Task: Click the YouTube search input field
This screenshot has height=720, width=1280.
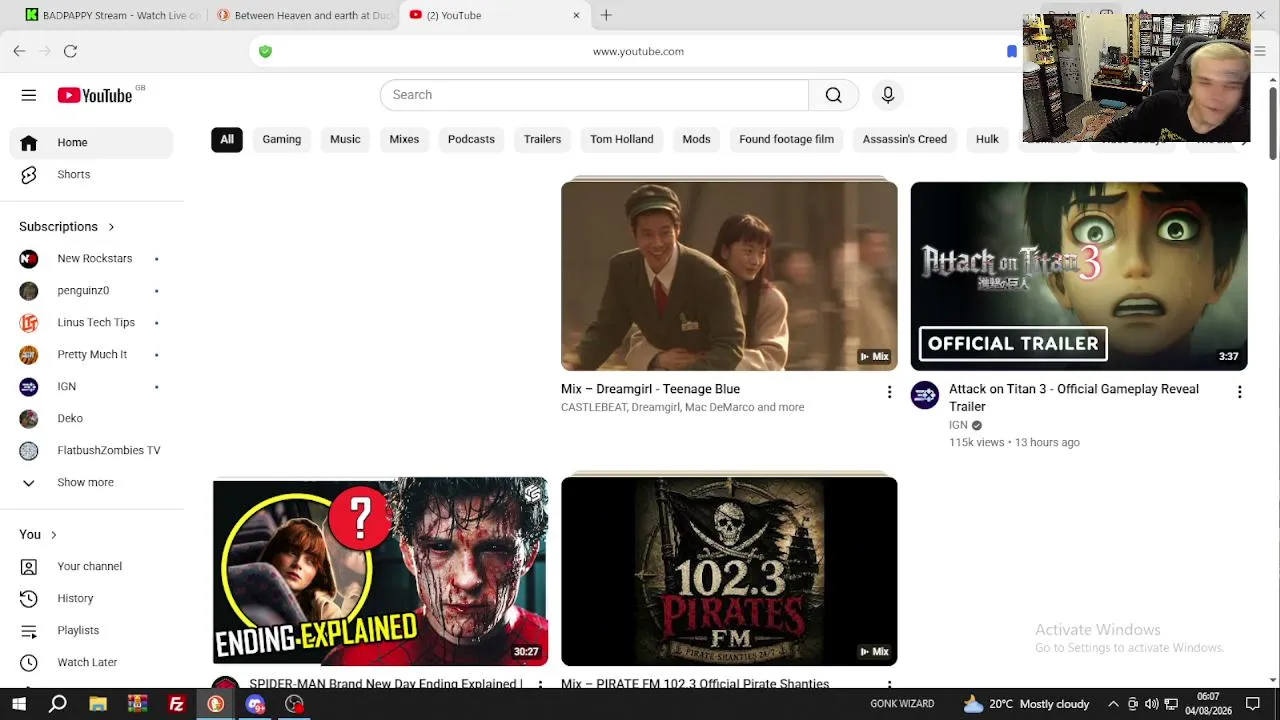Action: [594, 95]
